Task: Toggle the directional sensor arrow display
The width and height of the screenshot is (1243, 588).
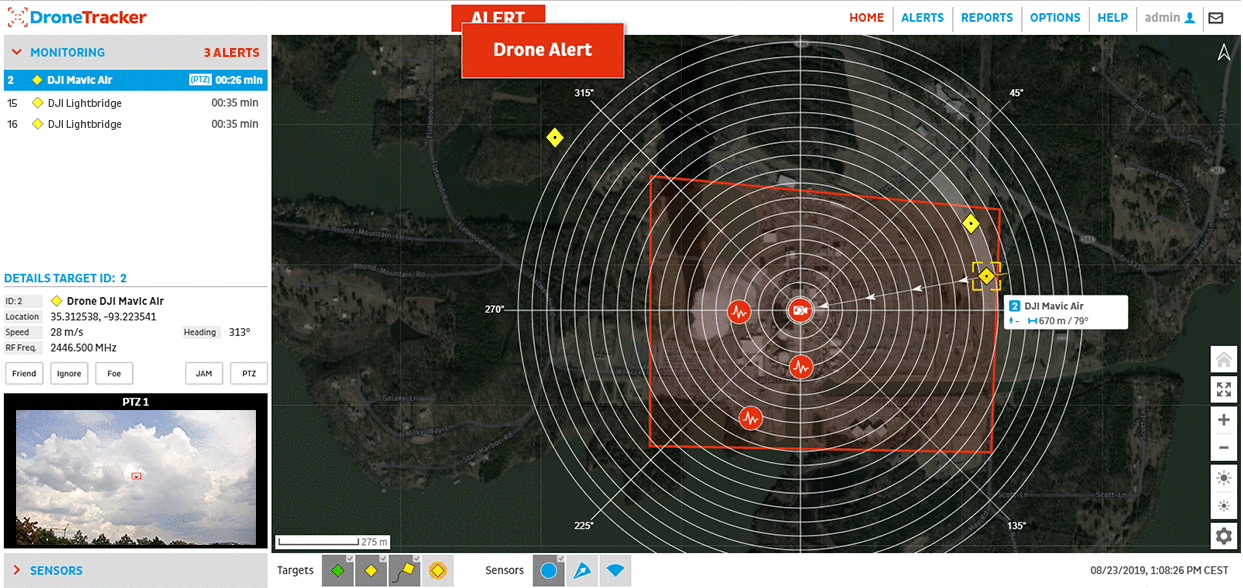Action: coord(581,570)
